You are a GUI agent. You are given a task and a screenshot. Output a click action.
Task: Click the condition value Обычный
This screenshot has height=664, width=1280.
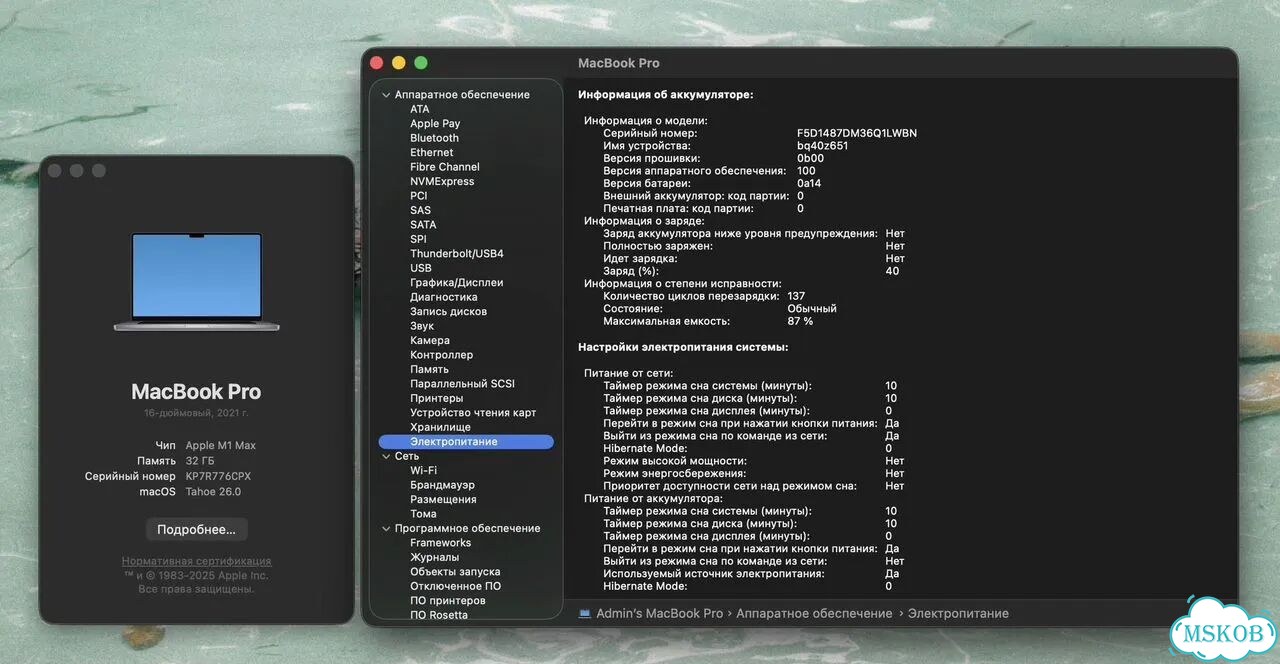(811, 309)
